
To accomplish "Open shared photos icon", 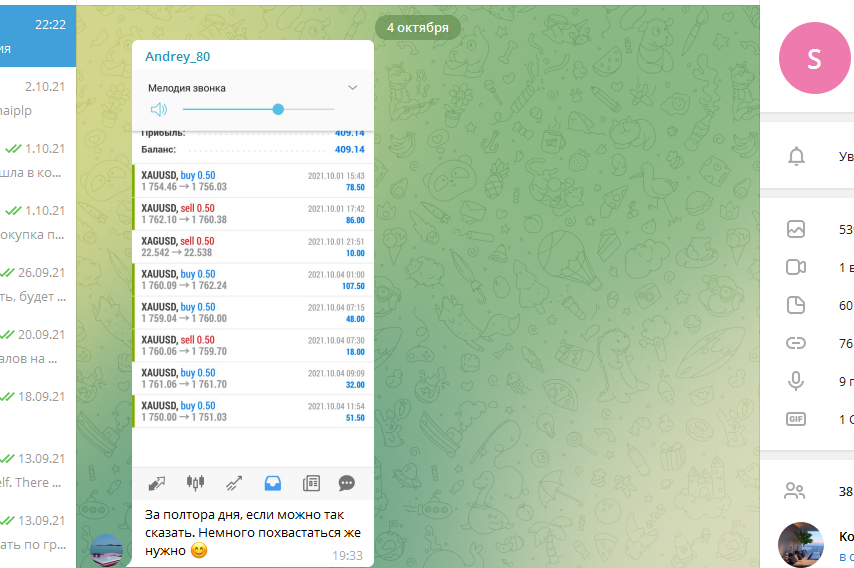I will coord(796,229).
